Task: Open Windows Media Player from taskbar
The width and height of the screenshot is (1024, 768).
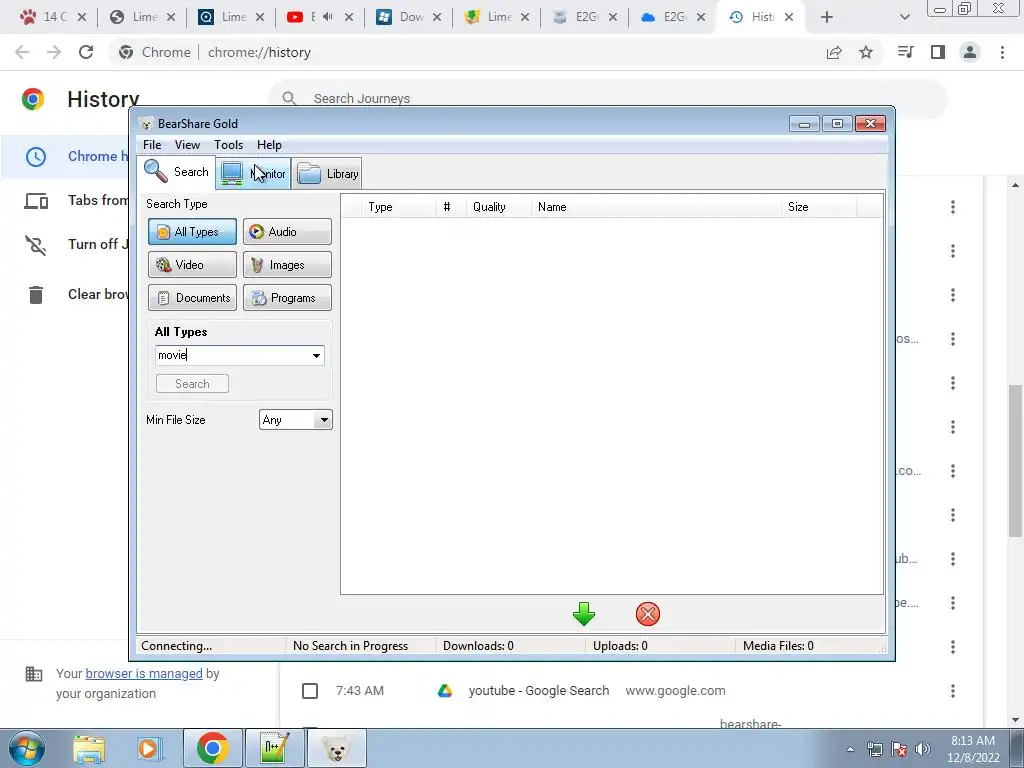Action: tap(148, 748)
